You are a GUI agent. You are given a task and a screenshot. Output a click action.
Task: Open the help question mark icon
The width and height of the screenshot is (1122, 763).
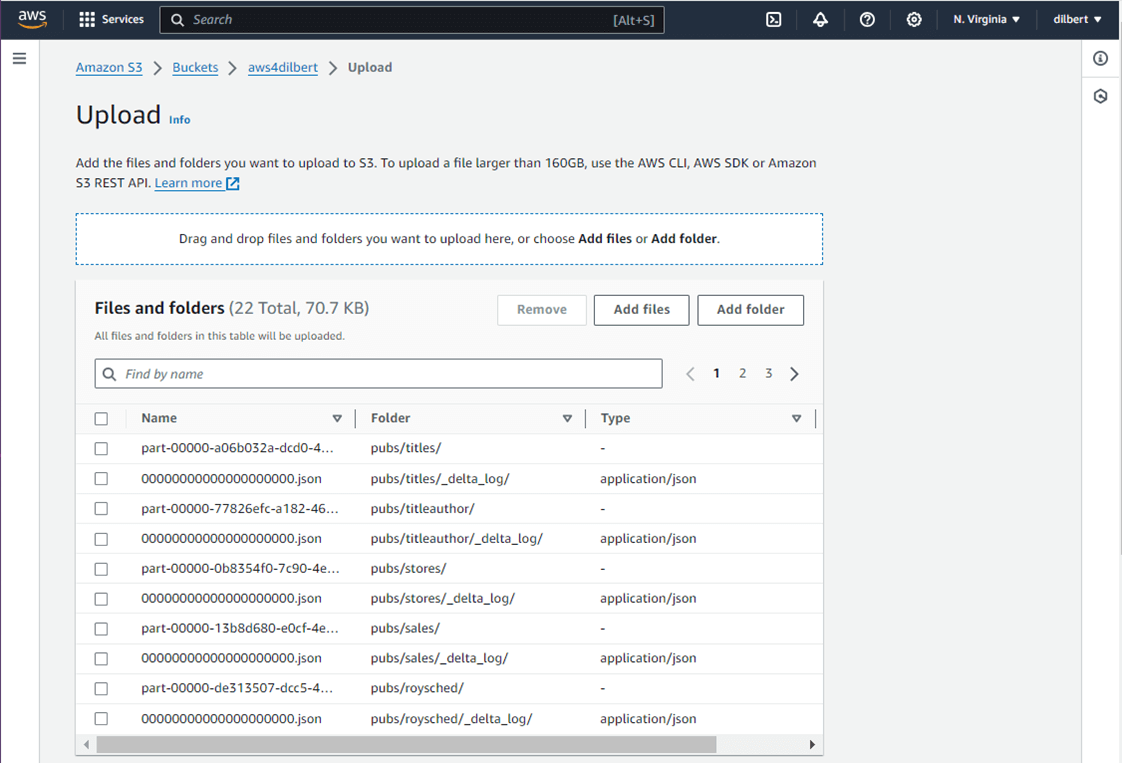867,19
